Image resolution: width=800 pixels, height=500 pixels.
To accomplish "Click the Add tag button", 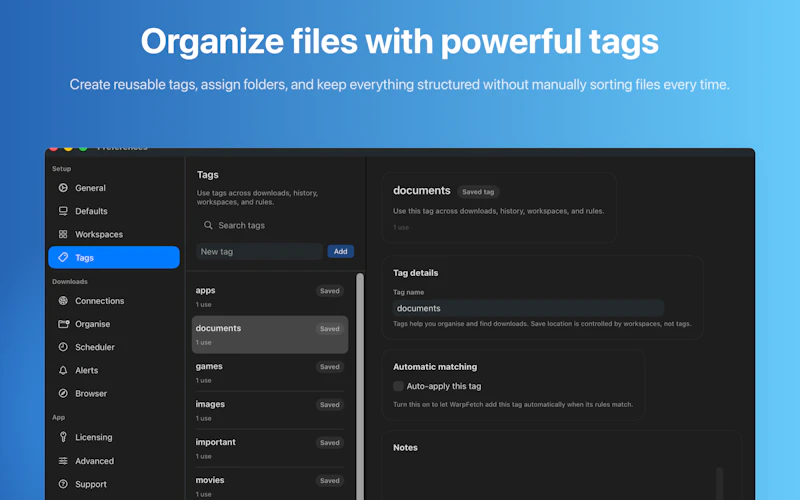I will pyautogui.click(x=340, y=251).
